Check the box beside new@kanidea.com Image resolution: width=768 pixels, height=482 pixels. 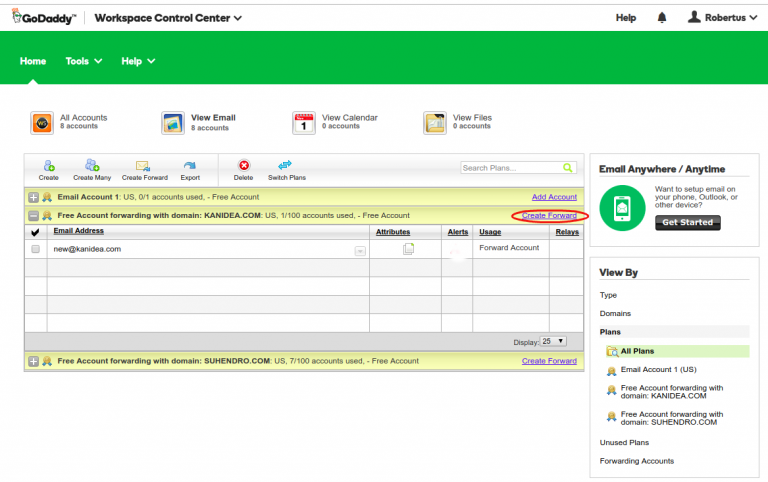pyautogui.click(x=36, y=249)
